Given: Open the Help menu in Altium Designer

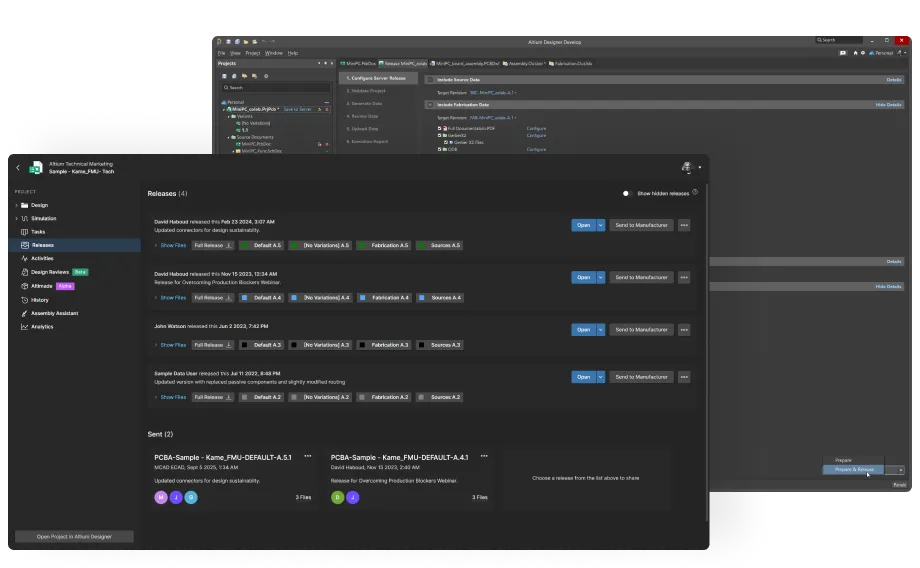Looking at the screenshot, I should tap(293, 53).
